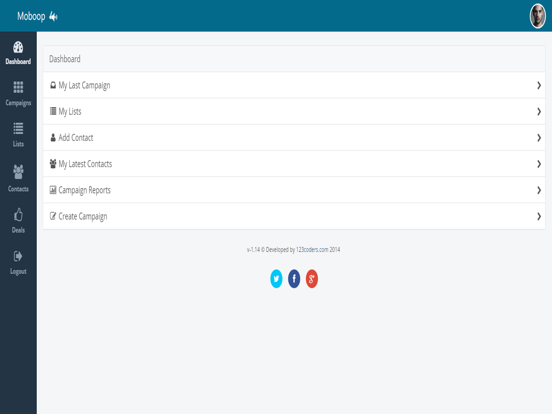Open the Contacts people icon in sidebar

coord(18,172)
